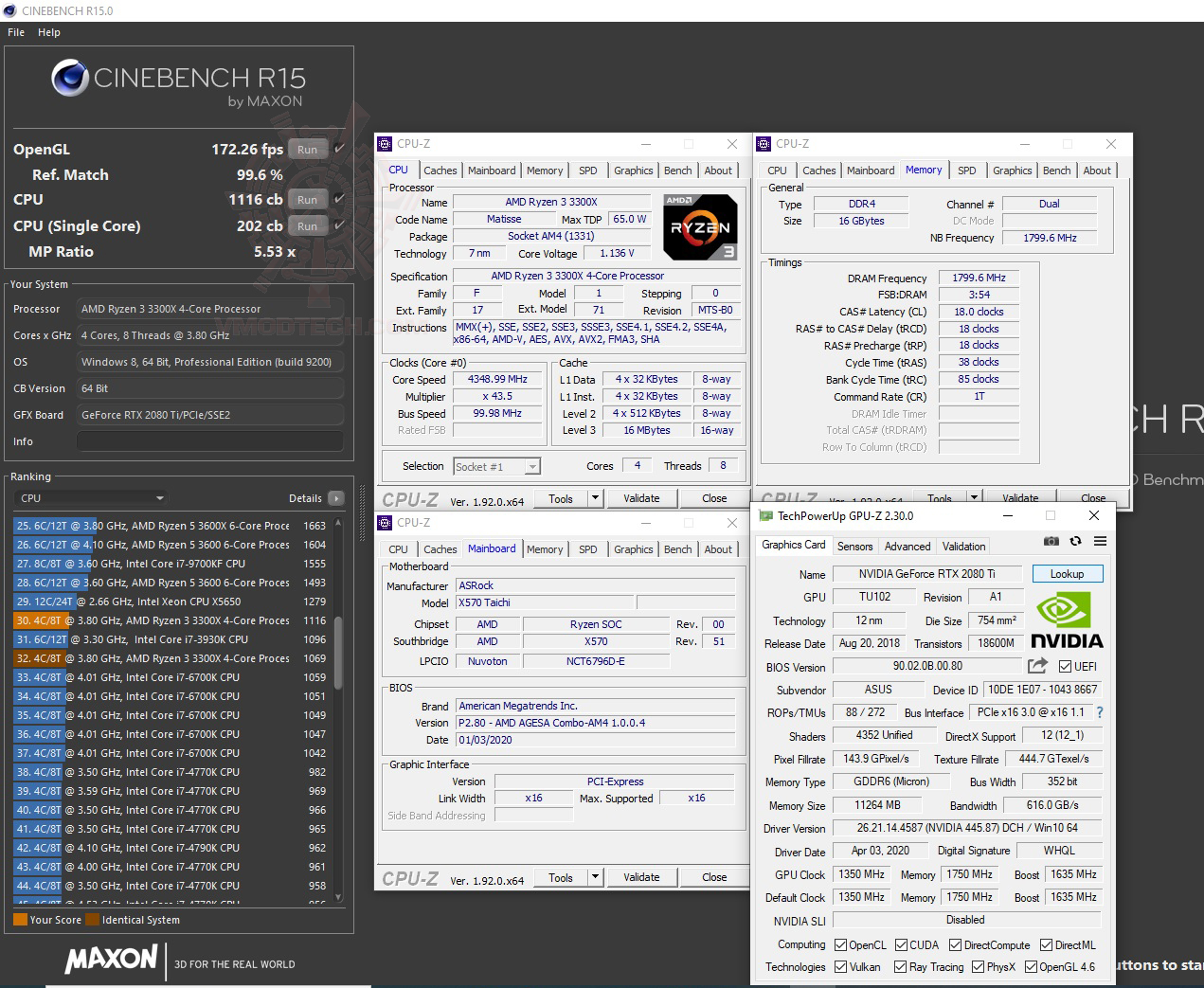Open the GPU-Z hamburger menu
The image size is (1204, 988).
(x=1100, y=541)
